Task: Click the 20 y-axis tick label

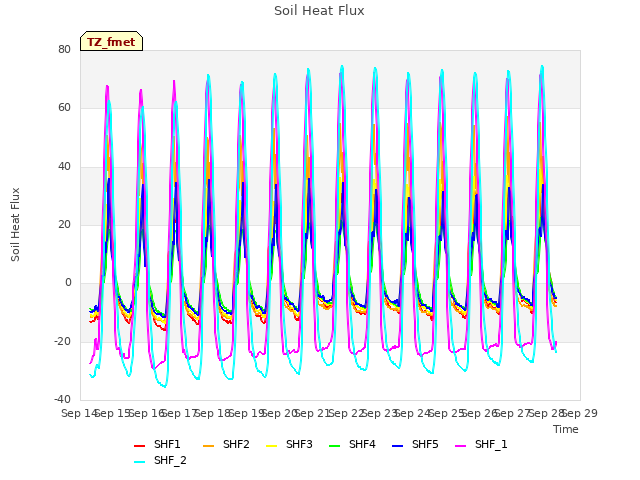Action: (x=64, y=224)
